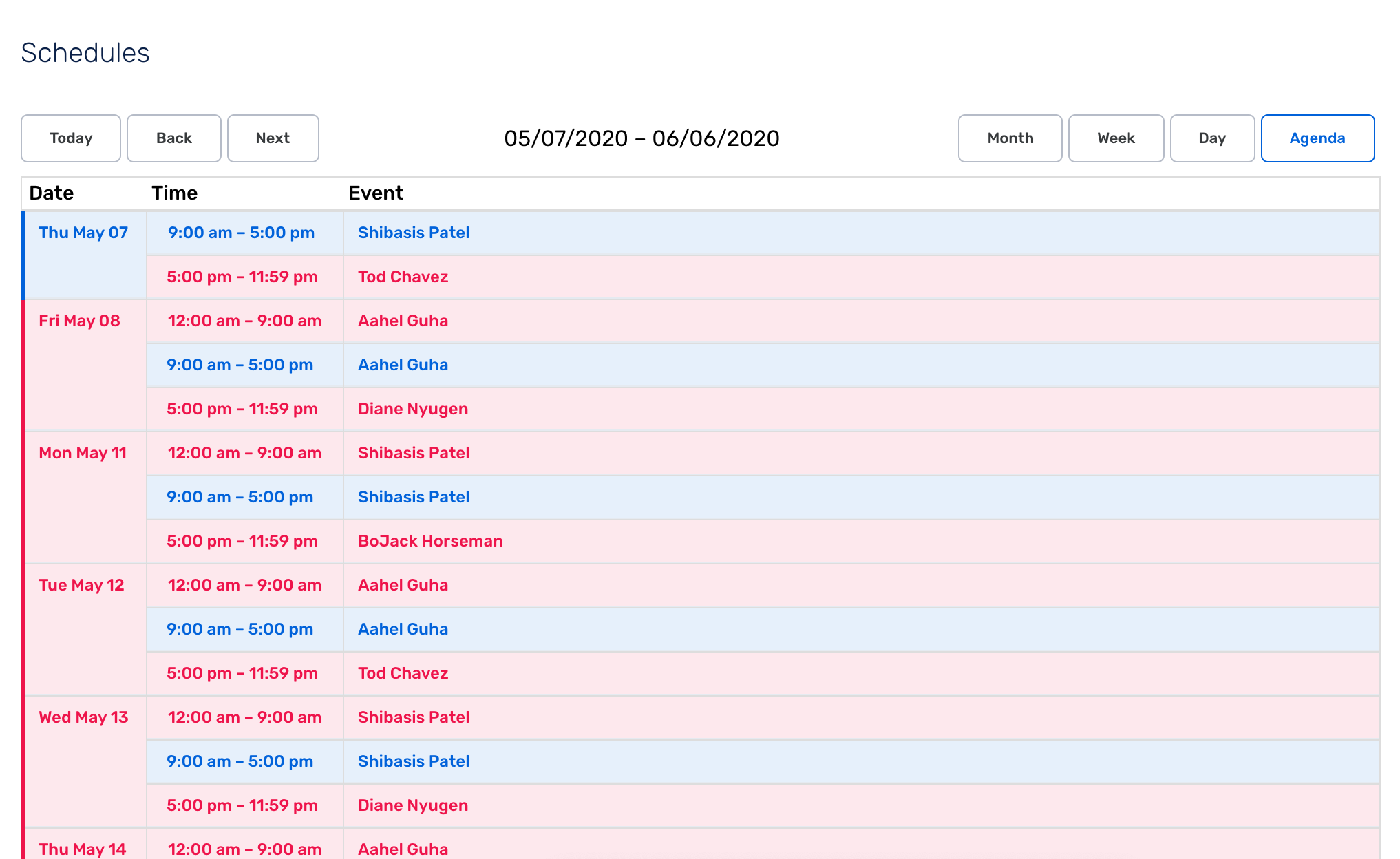Select Thu May 14 date cell

[x=85, y=845]
